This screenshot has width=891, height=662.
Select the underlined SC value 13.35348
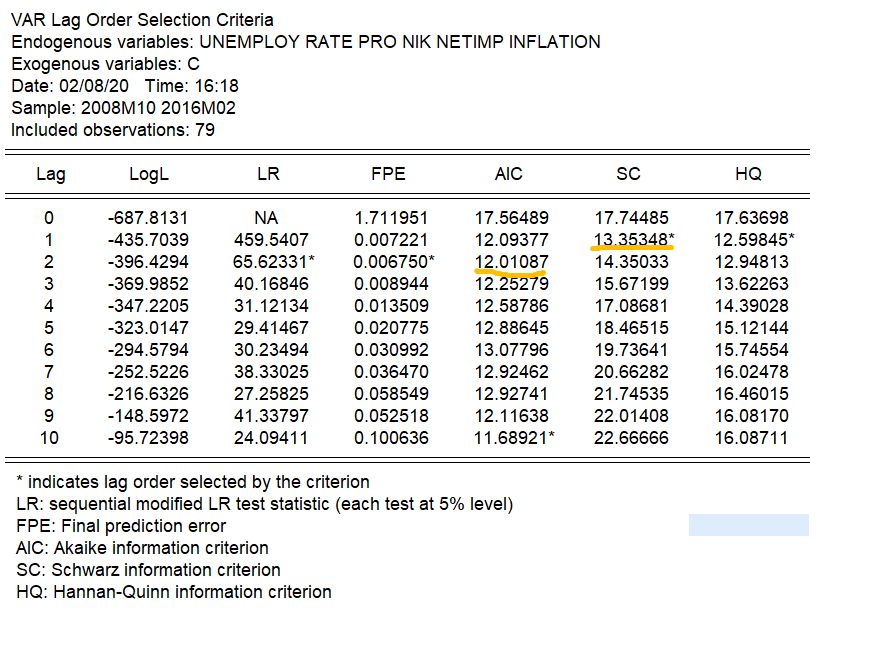click(631, 239)
